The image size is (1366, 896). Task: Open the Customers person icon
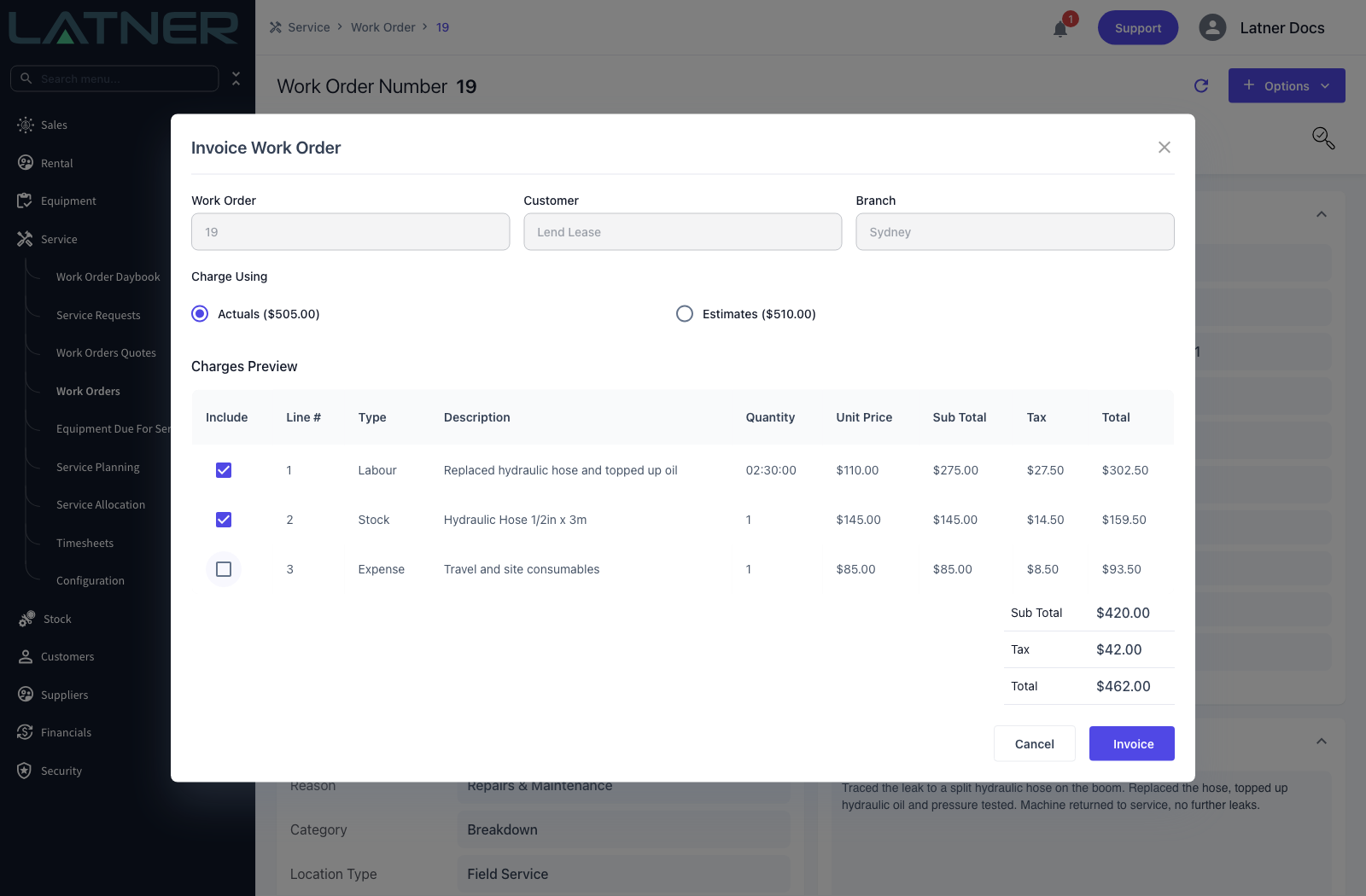(x=26, y=656)
